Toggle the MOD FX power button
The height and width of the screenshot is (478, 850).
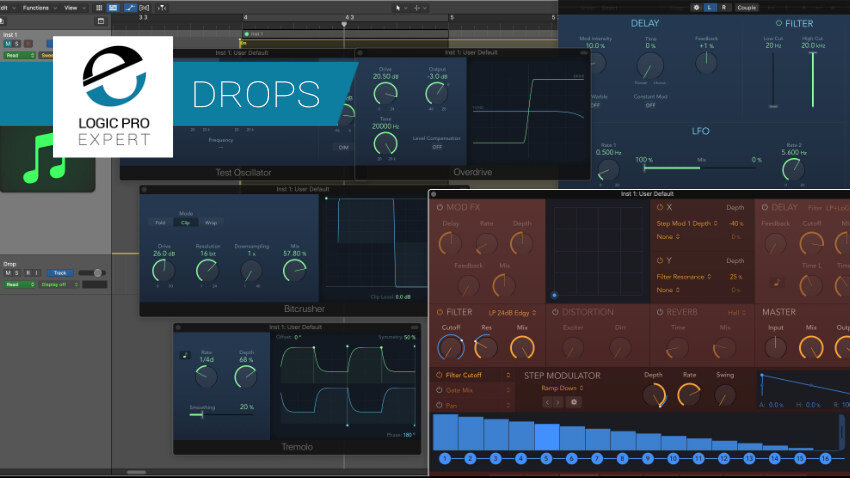pos(440,208)
